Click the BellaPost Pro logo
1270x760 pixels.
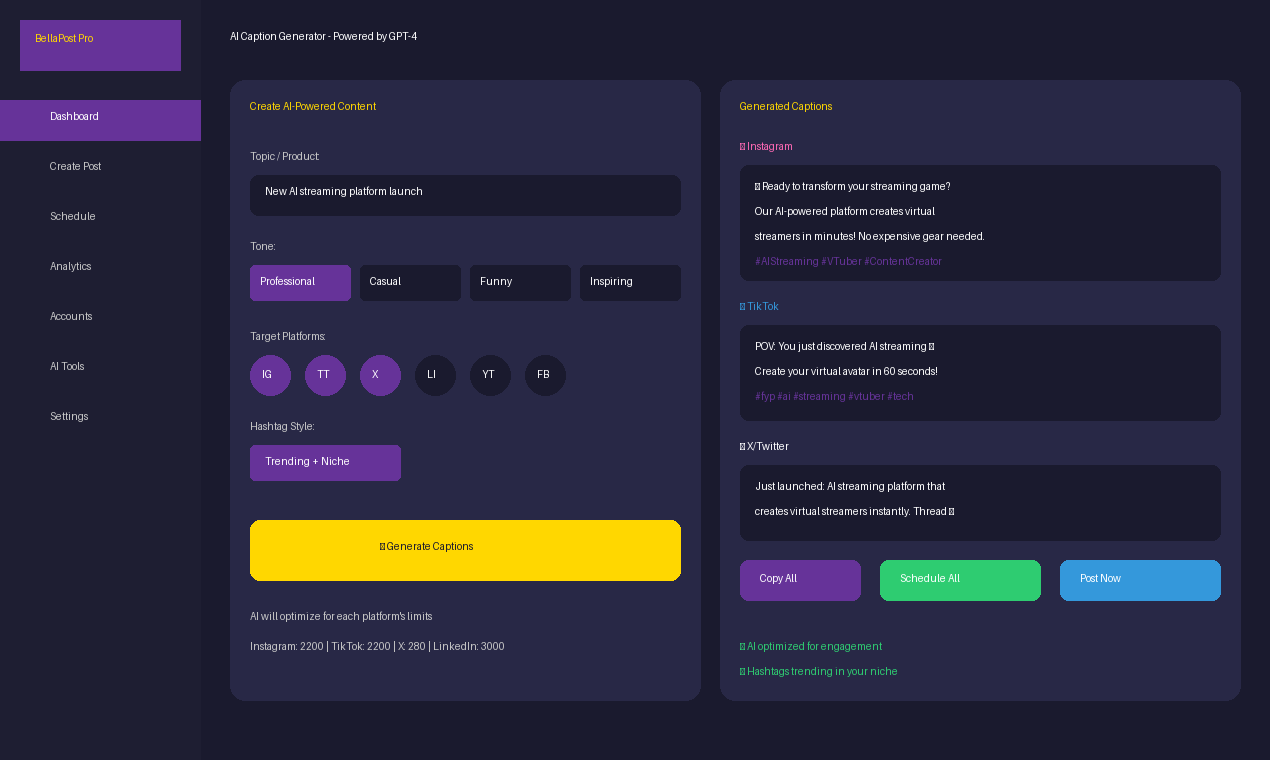coord(100,45)
